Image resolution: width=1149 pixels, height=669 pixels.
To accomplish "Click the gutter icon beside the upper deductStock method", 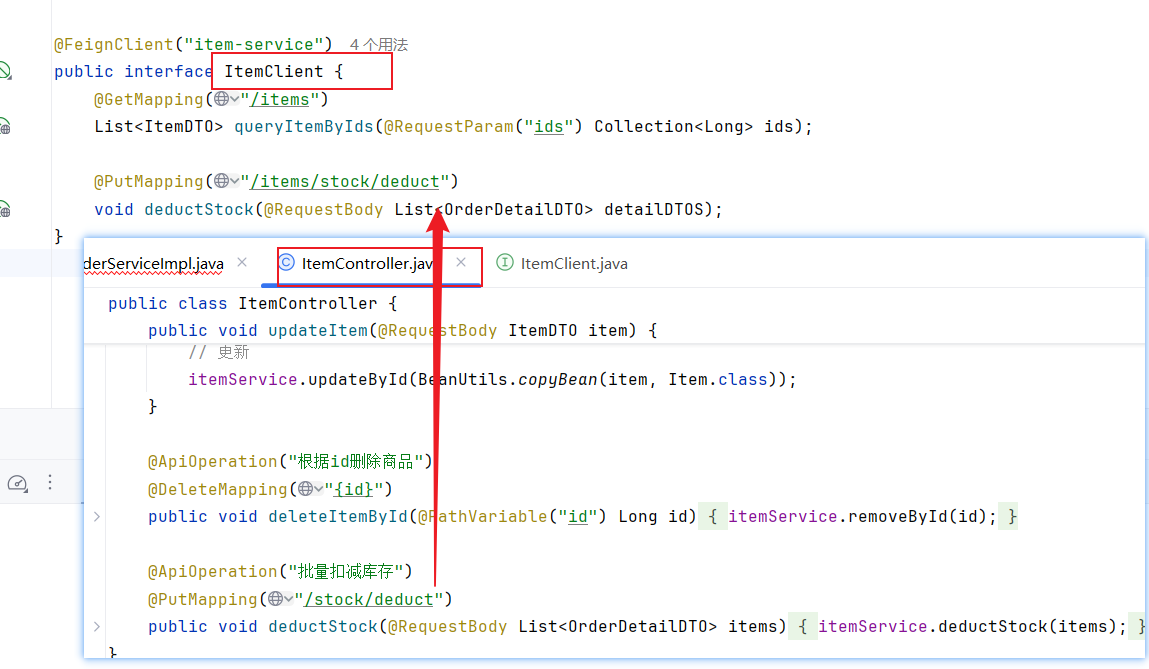I will (x=4, y=210).
